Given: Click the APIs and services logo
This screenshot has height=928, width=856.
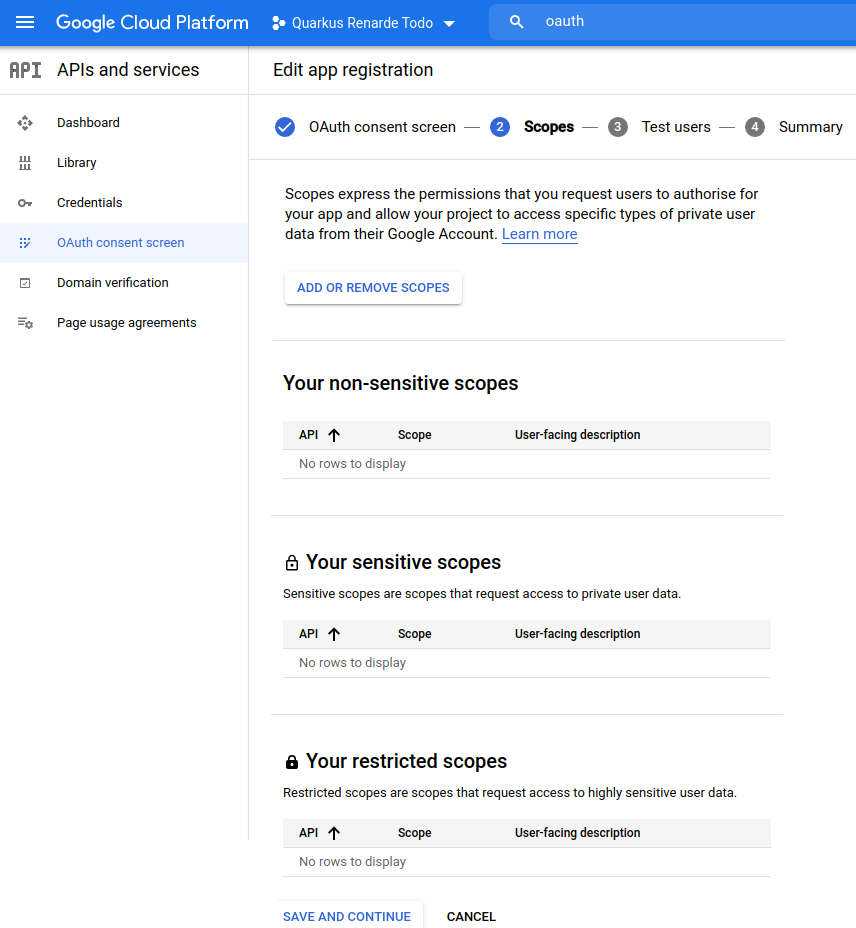Looking at the screenshot, I should coord(25,70).
